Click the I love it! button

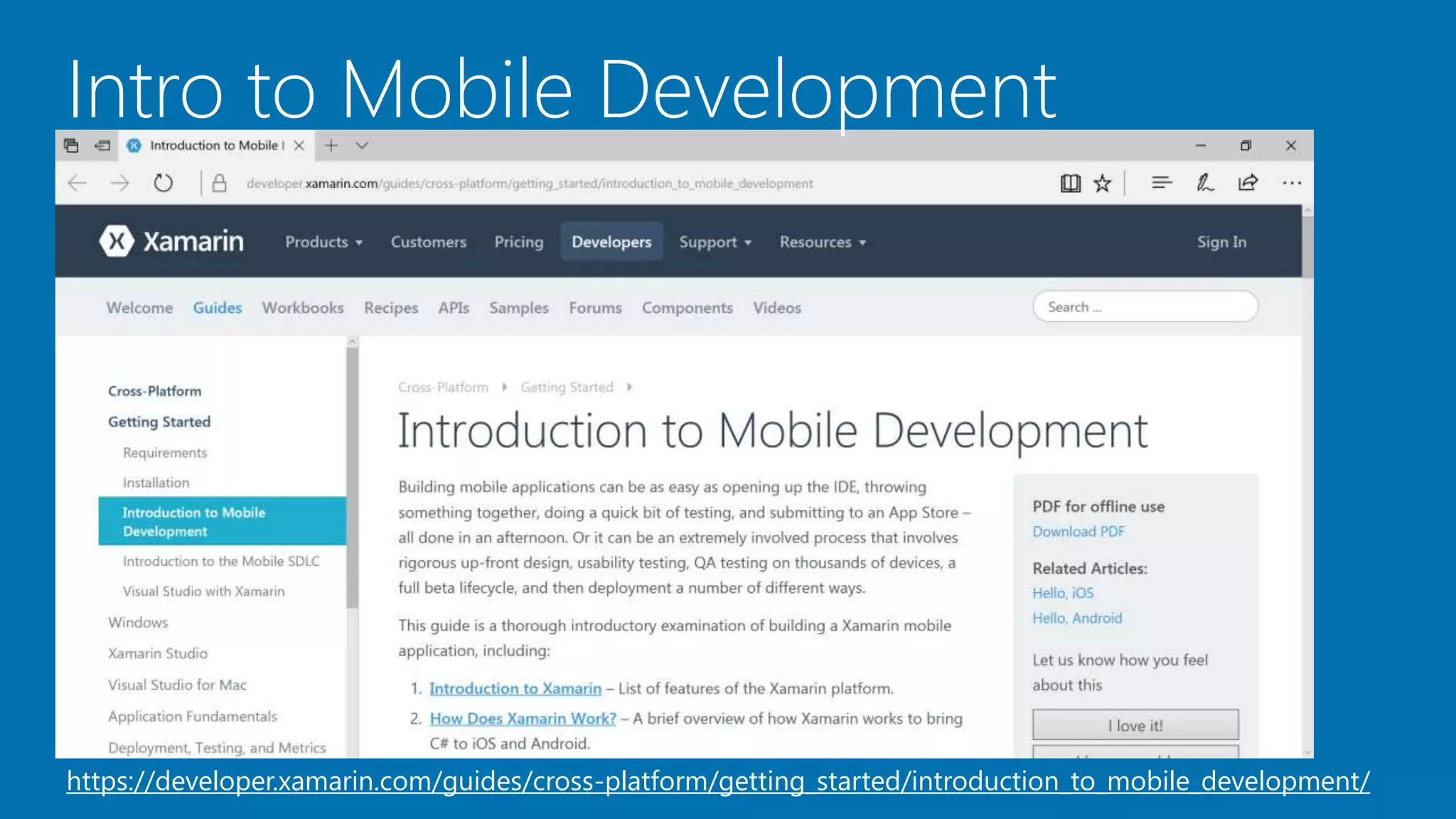[x=1135, y=725]
